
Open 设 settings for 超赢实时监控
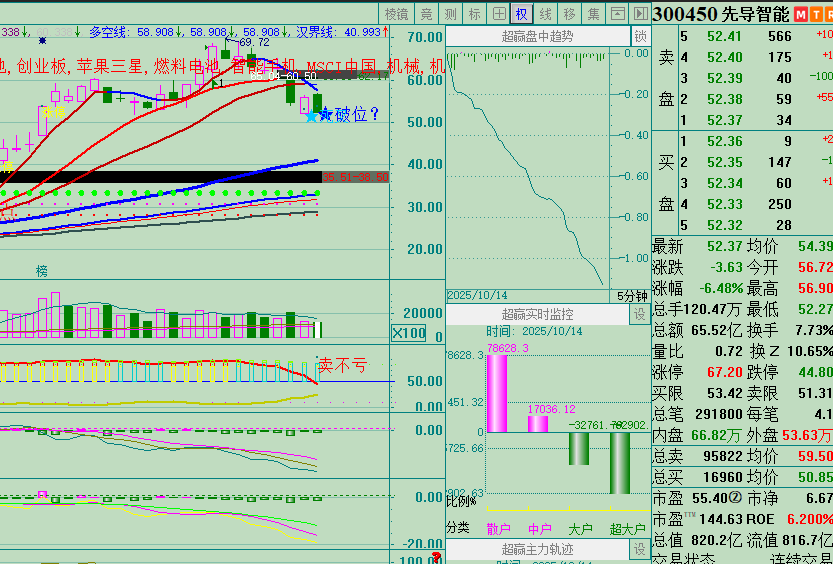pyautogui.click(x=640, y=314)
